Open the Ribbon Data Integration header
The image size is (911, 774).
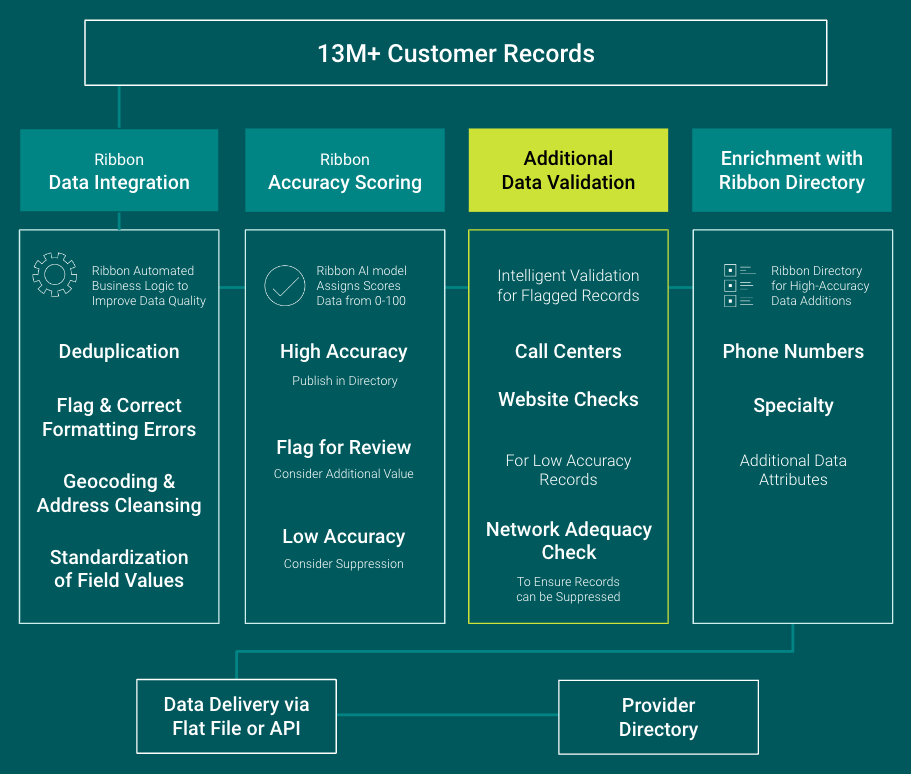coord(119,170)
